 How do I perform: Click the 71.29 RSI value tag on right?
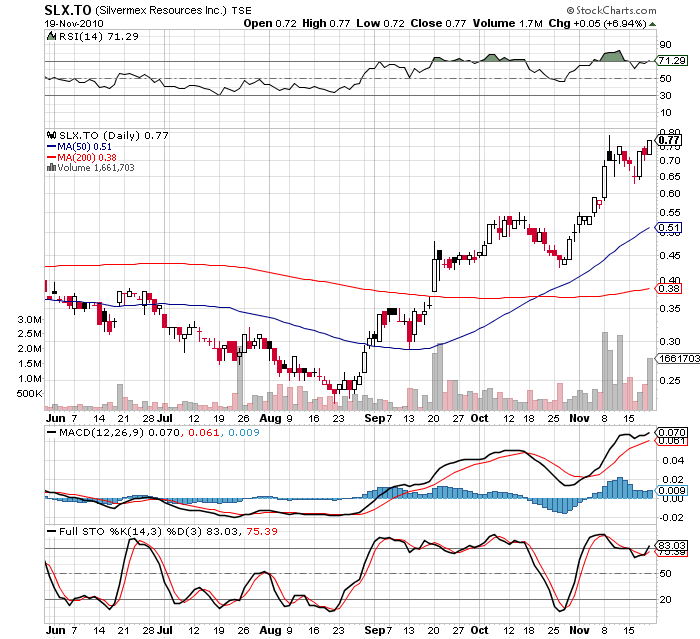click(x=668, y=61)
